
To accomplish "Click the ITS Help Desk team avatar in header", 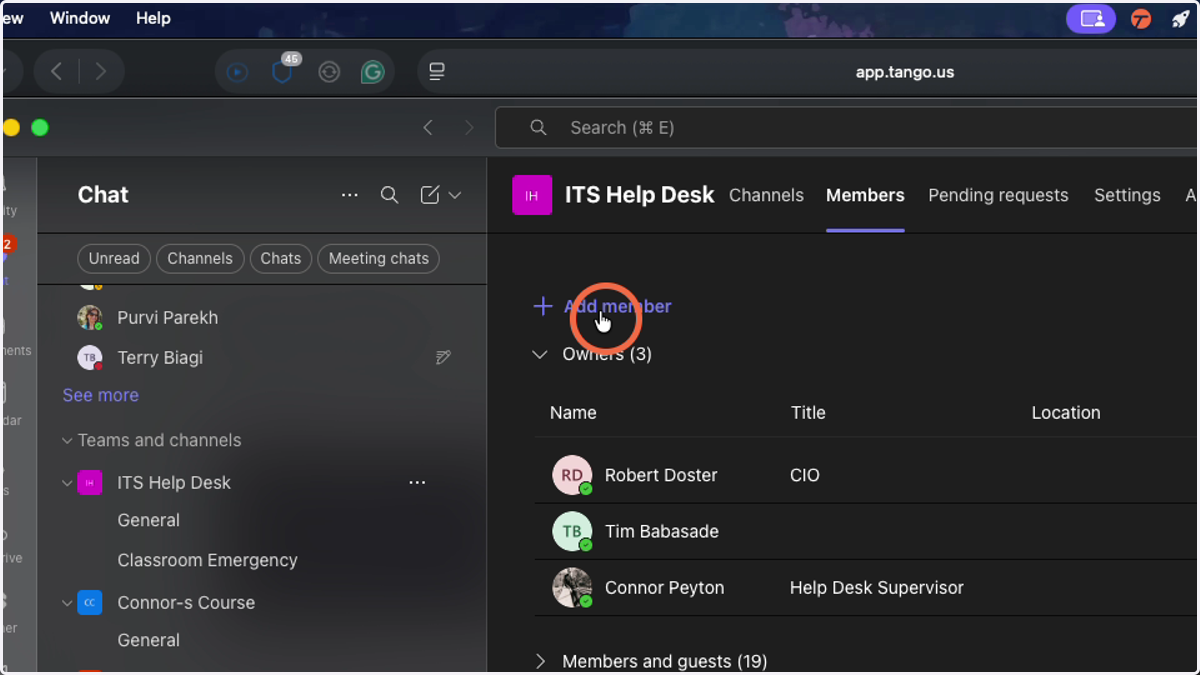I will pos(532,195).
